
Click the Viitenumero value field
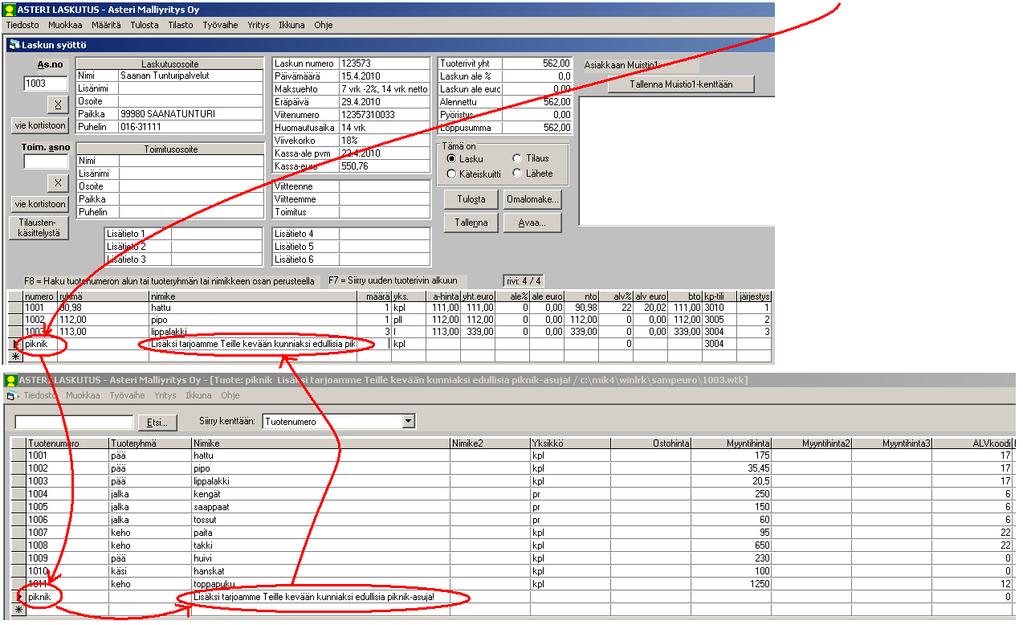pyautogui.click(x=385, y=114)
